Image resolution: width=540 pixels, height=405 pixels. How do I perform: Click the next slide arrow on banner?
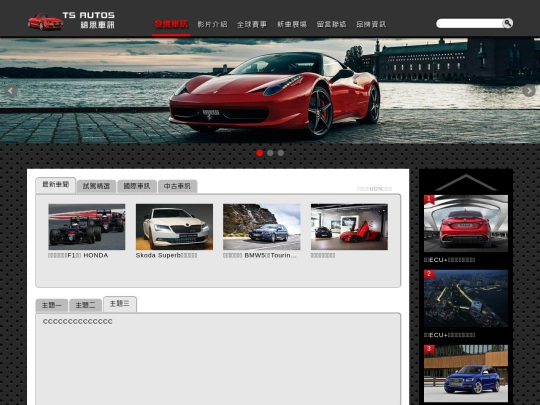pos(529,91)
